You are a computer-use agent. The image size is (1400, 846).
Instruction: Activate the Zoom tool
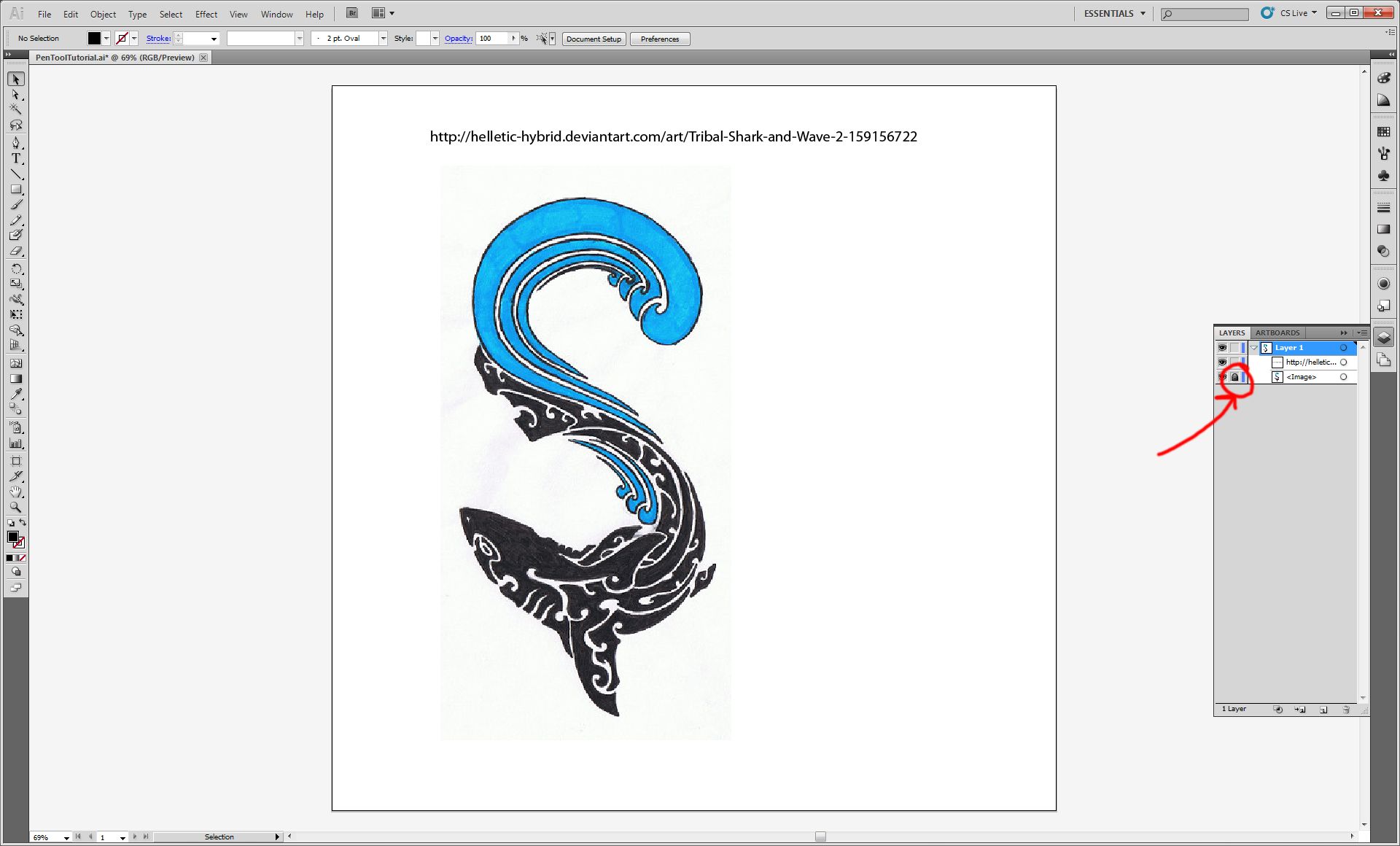click(x=16, y=507)
